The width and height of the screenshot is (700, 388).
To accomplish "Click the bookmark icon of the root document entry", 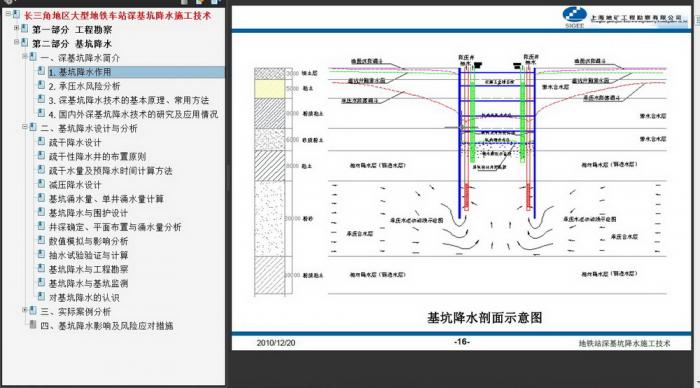I will 16,14.
